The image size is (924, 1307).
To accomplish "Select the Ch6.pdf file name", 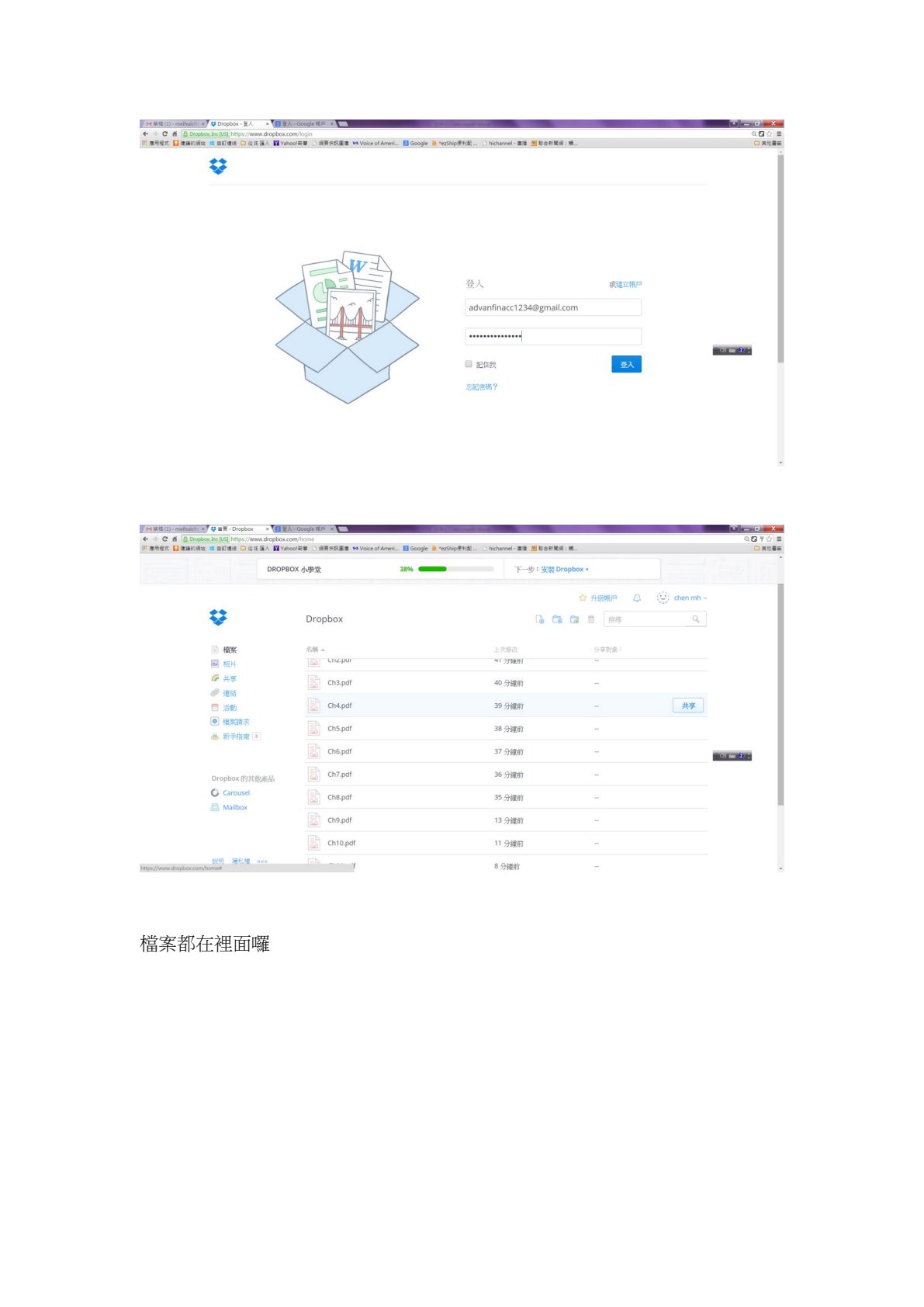I will 340,751.
